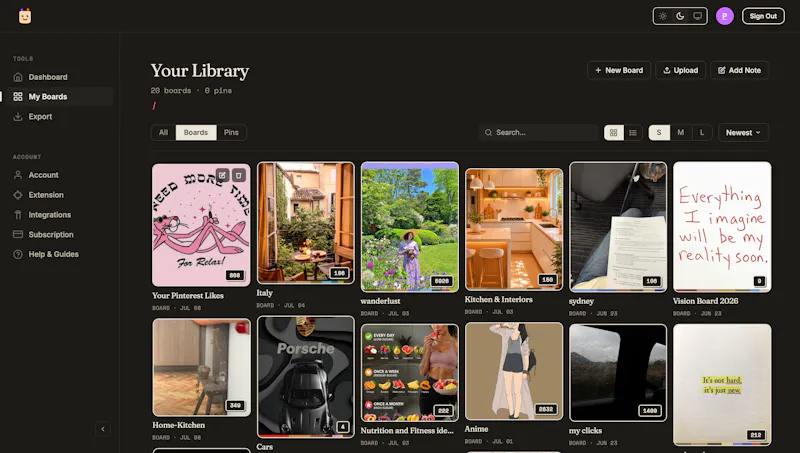This screenshot has width=800, height=453.
Task: Click the Sign Out button
Action: 763,16
